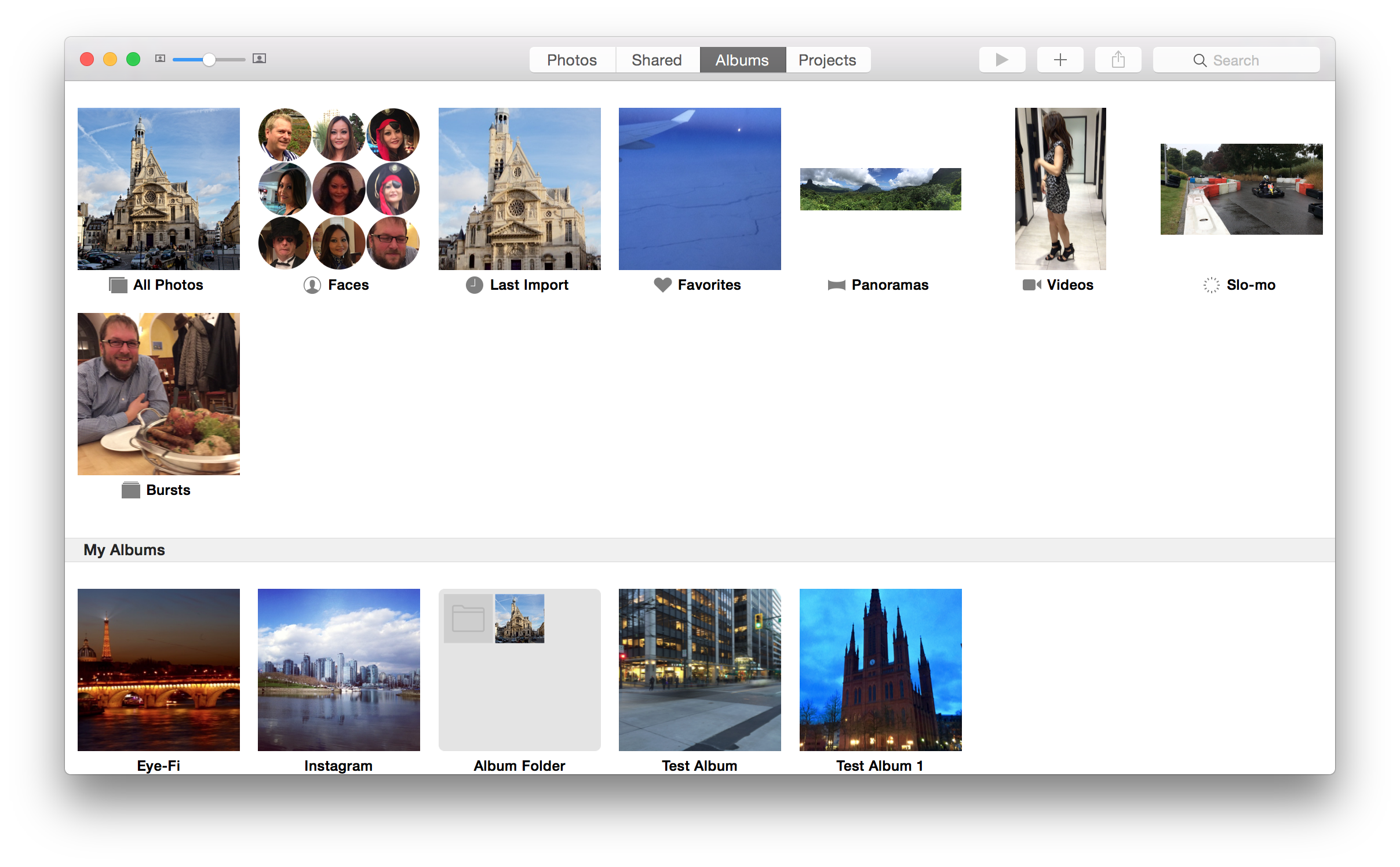
Task: Click the Videos camera icon
Action: tap(1031, 285)
